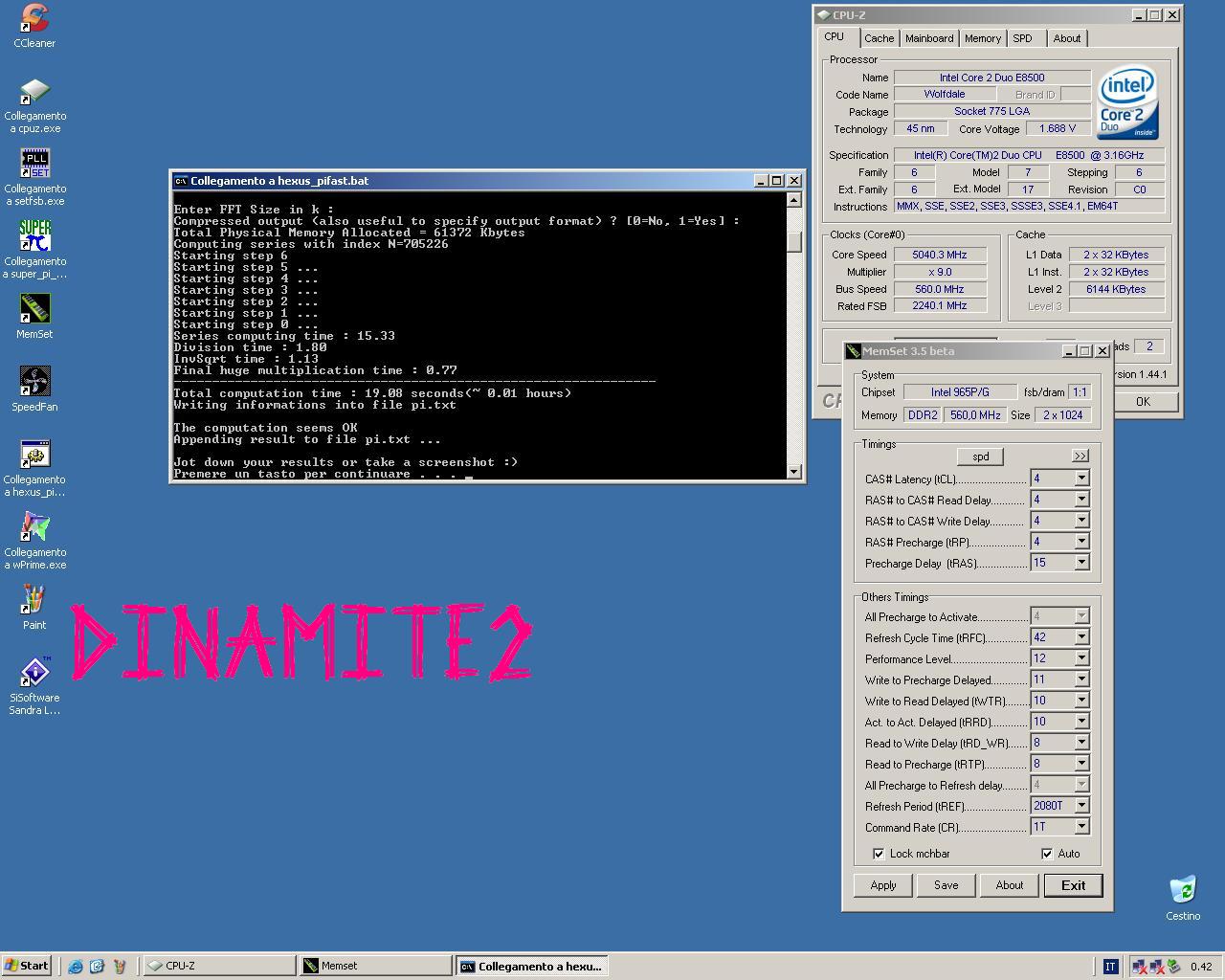This screenshot has height=980, width=1225.
Task: Switch to the CPU tab in CPU-Z
Action: (x=835, y=36)
